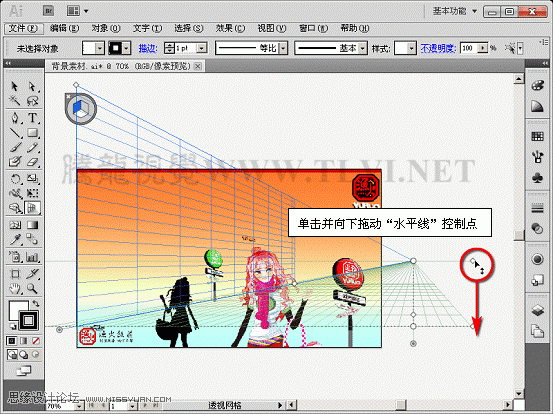Viewport: 553px width, 414px height.
Task: Change screen mode button
Action: tap(24, 370)
